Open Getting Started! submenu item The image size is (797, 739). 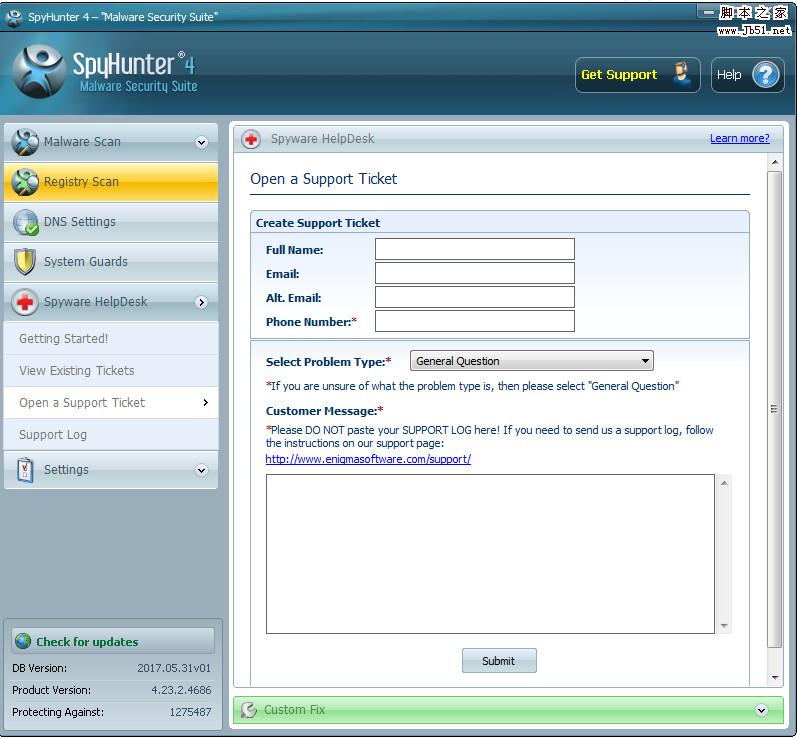111,338
